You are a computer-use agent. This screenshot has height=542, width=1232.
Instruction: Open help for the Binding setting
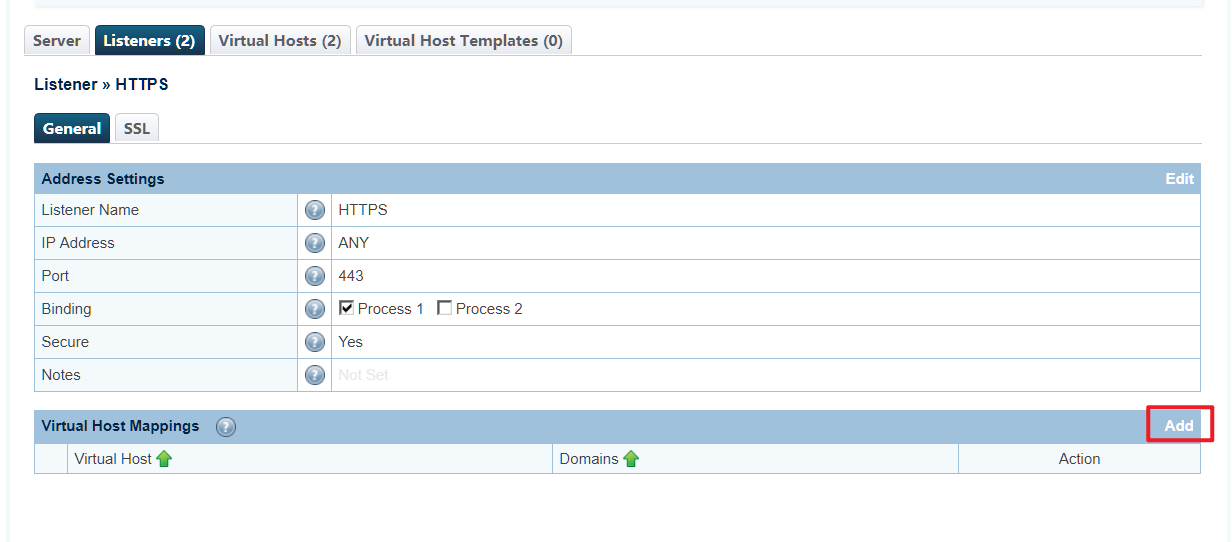coord(315,309)
